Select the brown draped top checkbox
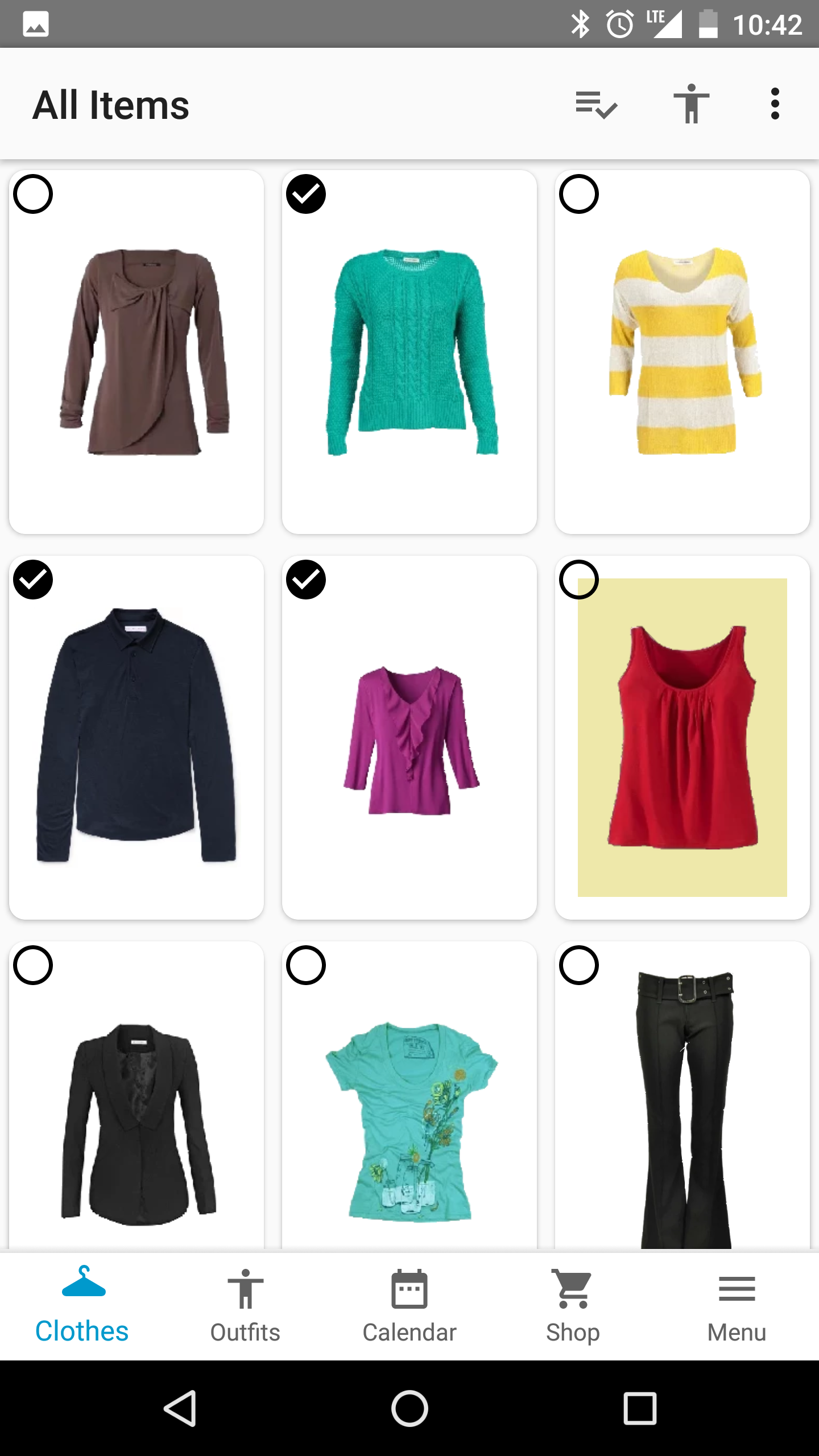 click(33, 194)
